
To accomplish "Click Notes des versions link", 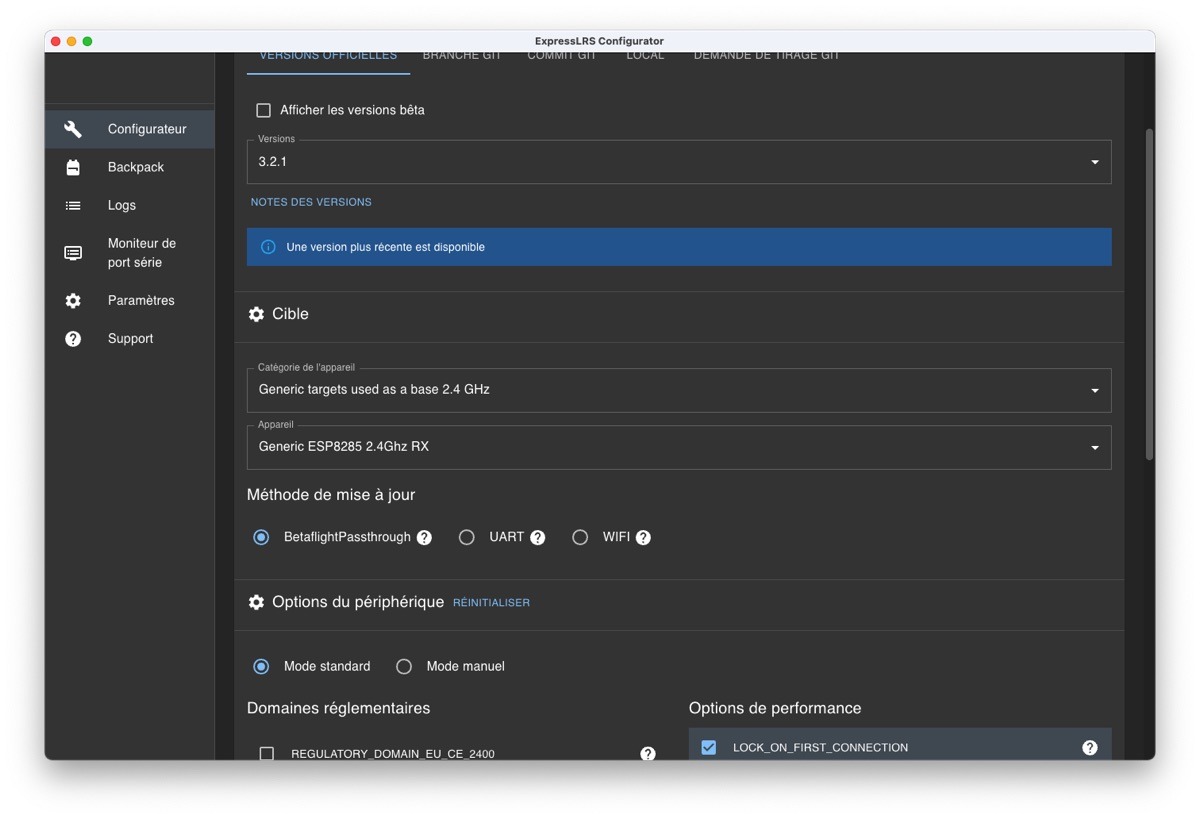I will pyautogui.click(x=311, y=202).
